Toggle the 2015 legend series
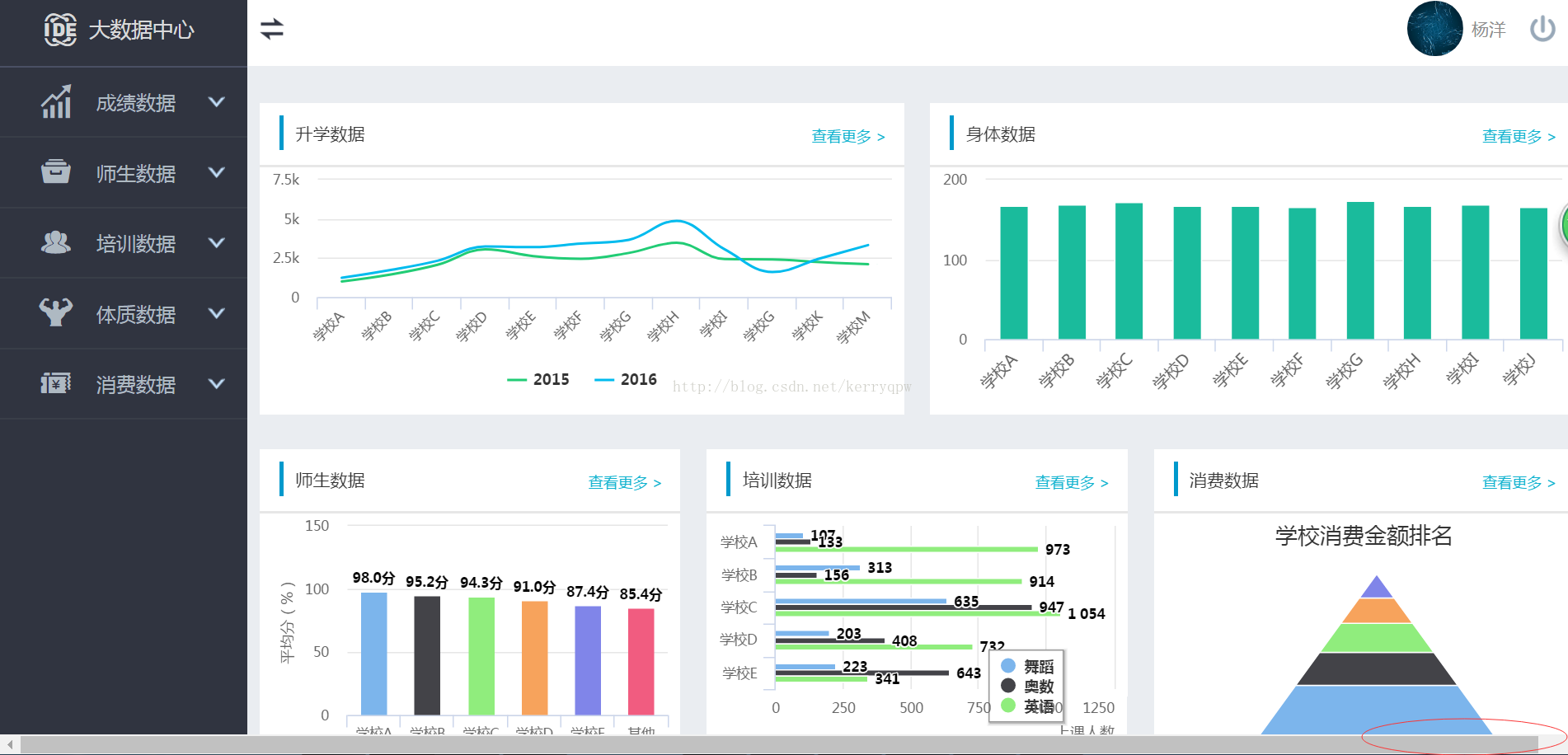Image resolution: width=1568 pixels, height=755 pixels. tap(538, 379)
